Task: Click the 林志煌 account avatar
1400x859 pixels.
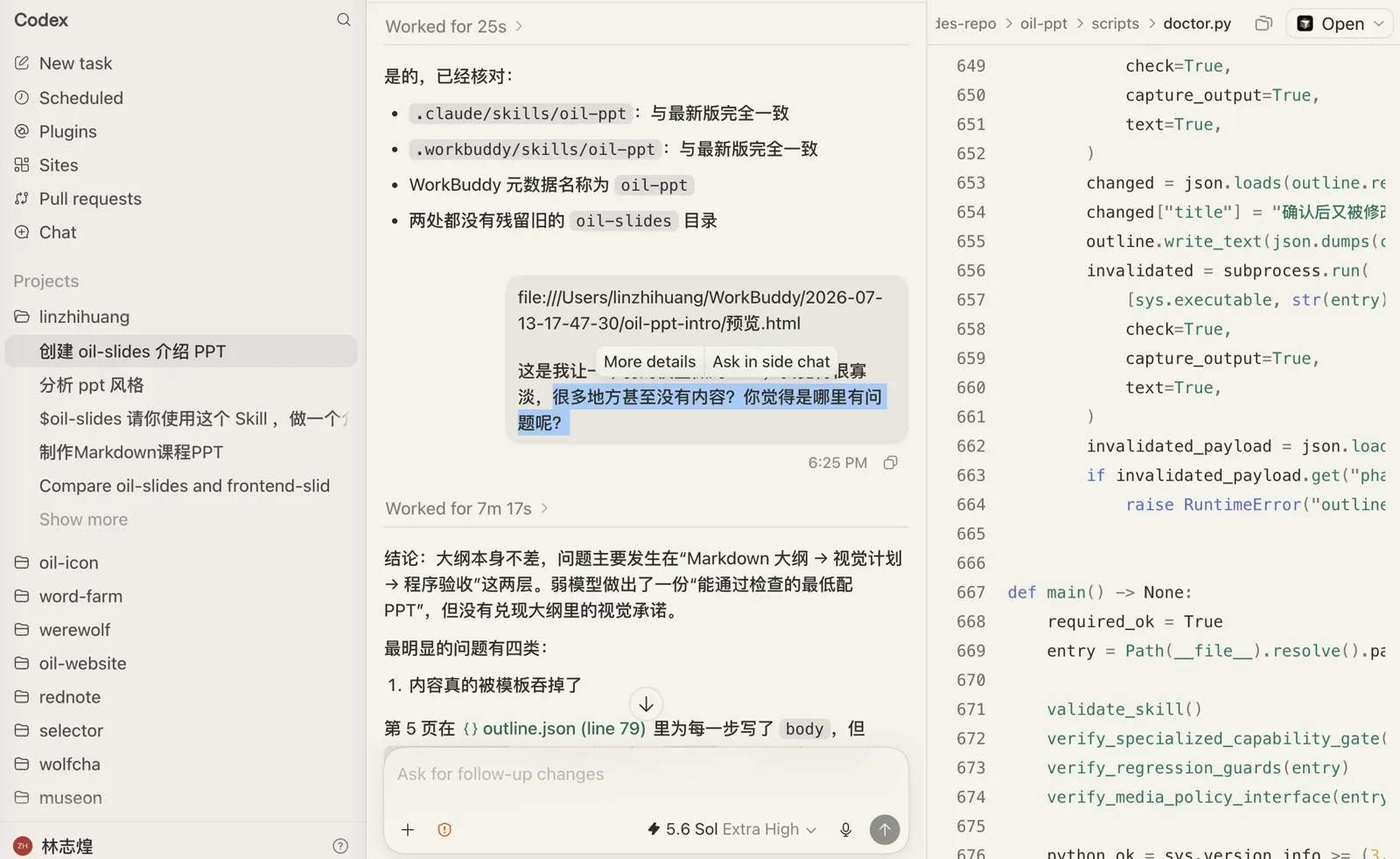Action: click(x=23, y=846)
